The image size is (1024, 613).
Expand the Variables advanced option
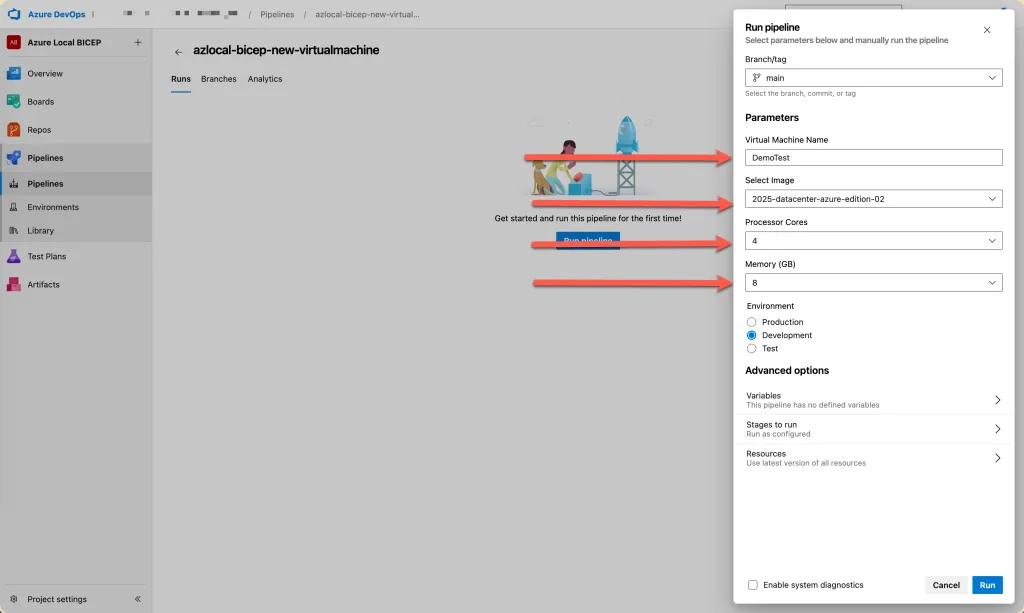pyautogui.click(x=873, y=400)
